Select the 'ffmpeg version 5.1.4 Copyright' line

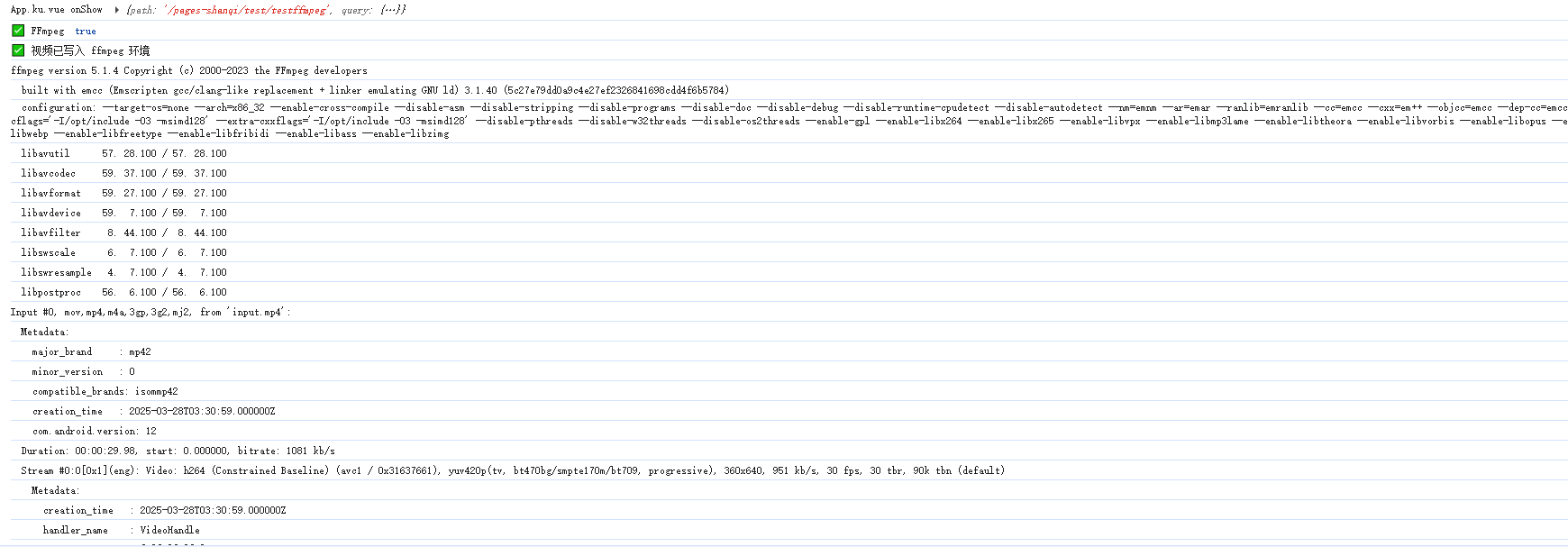point(189,70)
